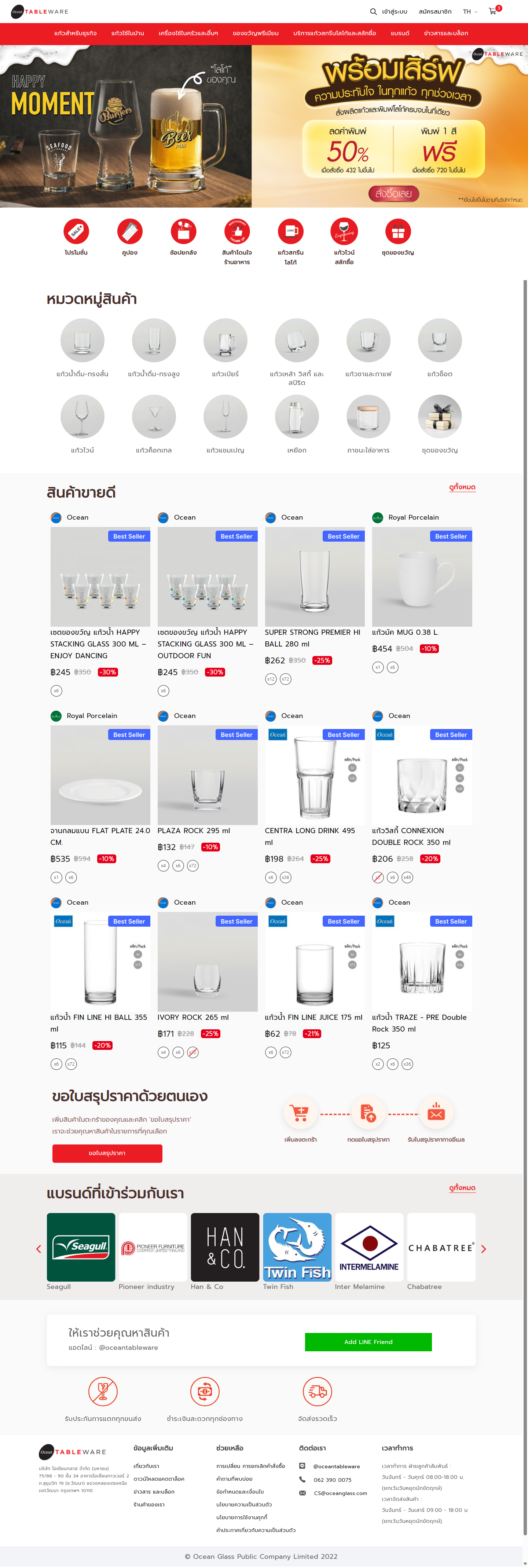Viewport: 528px width, 1568px height.
Task: Click the search magnifier icon in header
Action: pyautogui.click(x=373, y=12)
